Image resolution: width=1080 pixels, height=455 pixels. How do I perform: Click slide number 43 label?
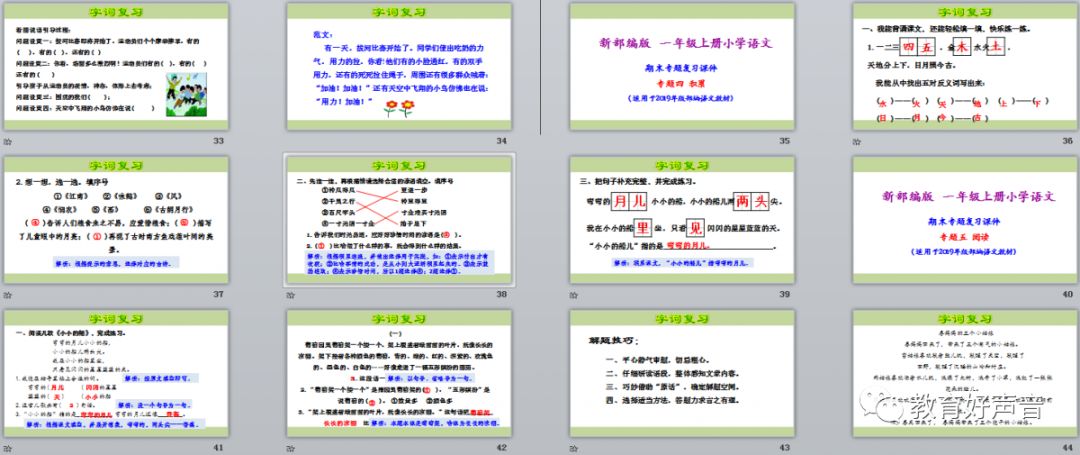(x=785, y=448)
